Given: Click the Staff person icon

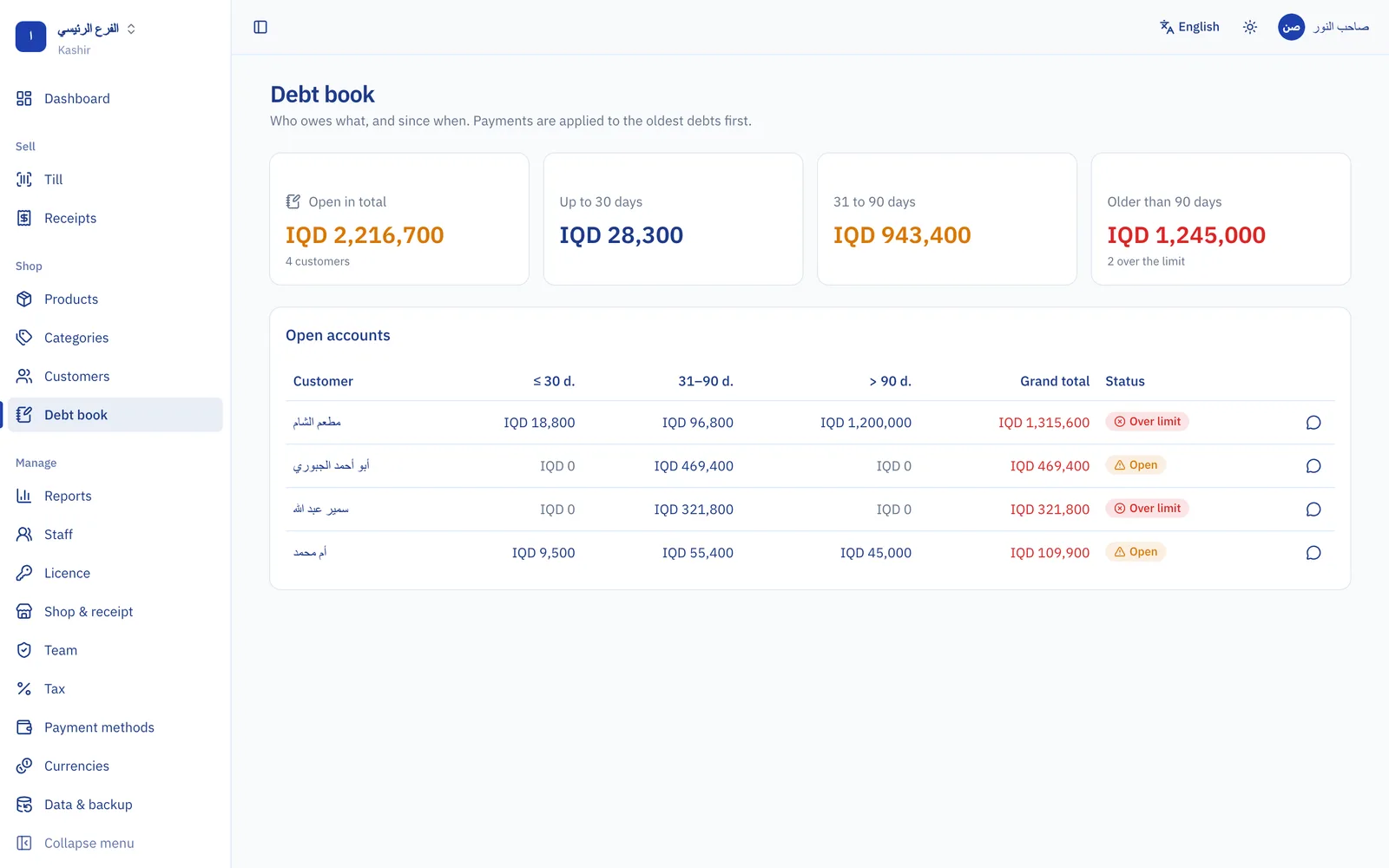Looking at the screenshot, I should point(24,534).
